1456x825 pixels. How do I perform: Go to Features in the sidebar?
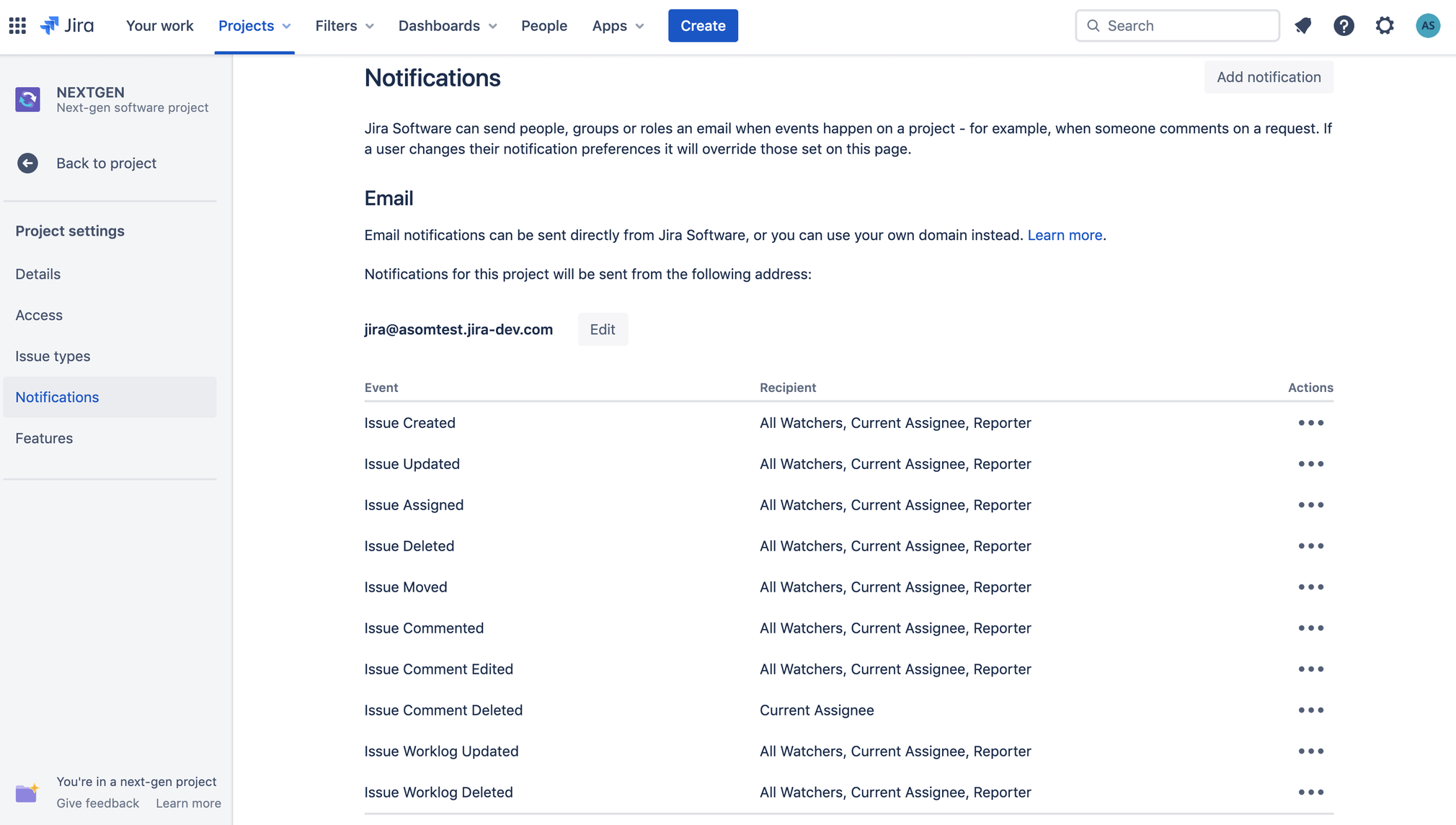click(x=44, y=438)
